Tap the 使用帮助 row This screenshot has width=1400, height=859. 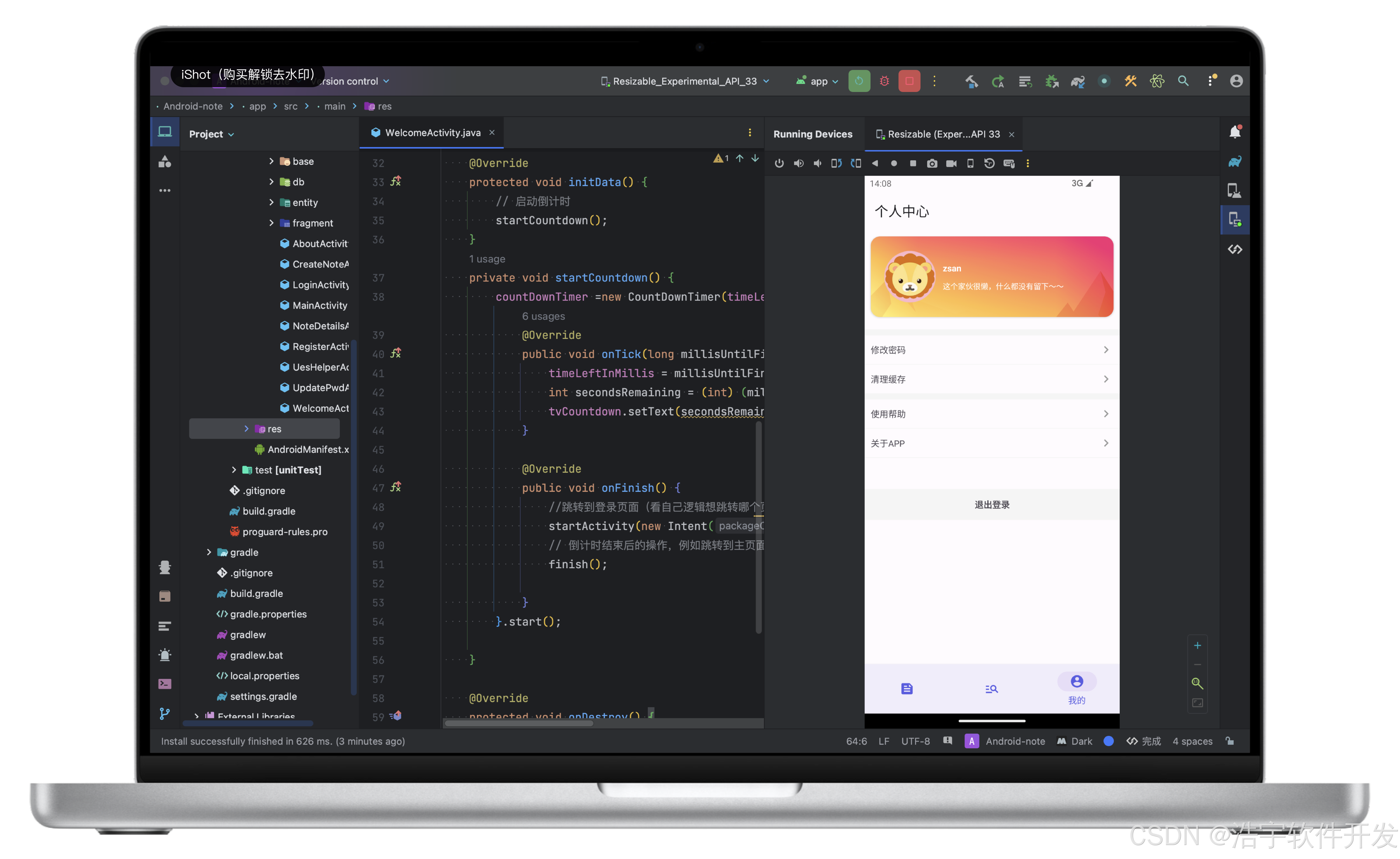(992, 414)
